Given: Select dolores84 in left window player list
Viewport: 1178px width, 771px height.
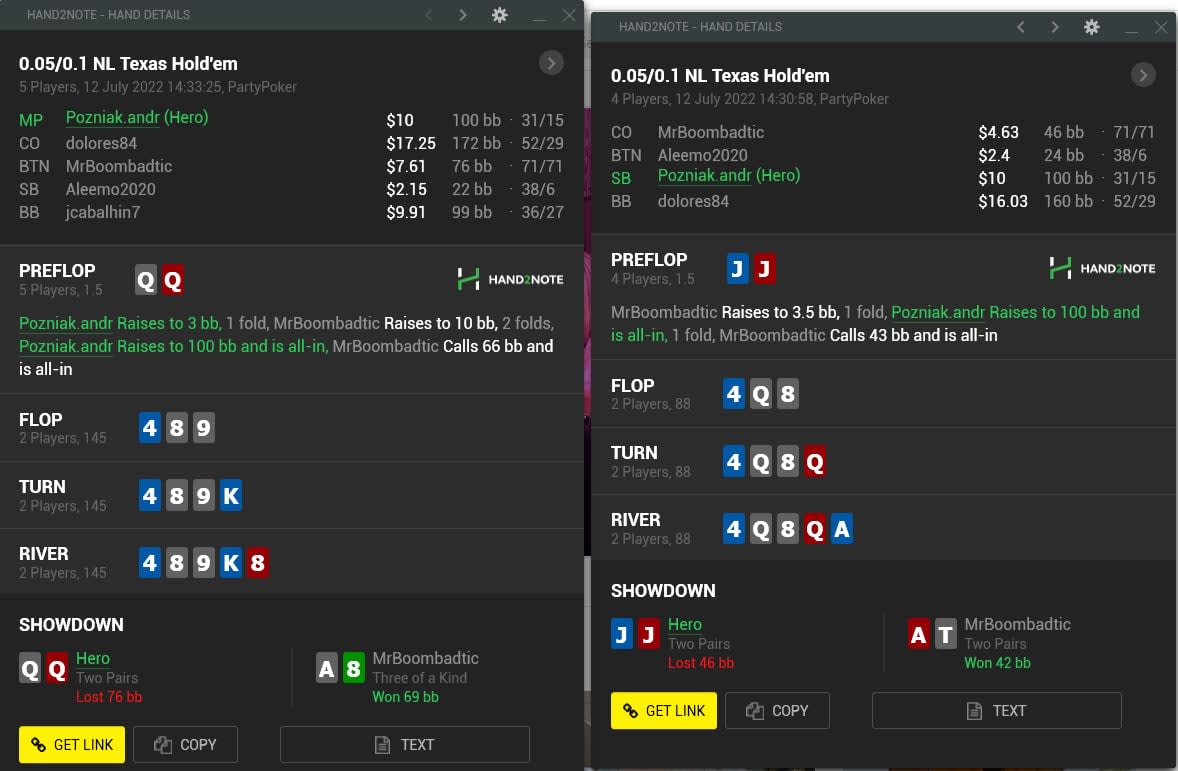Looking at the screenshot, I should 101,143.
